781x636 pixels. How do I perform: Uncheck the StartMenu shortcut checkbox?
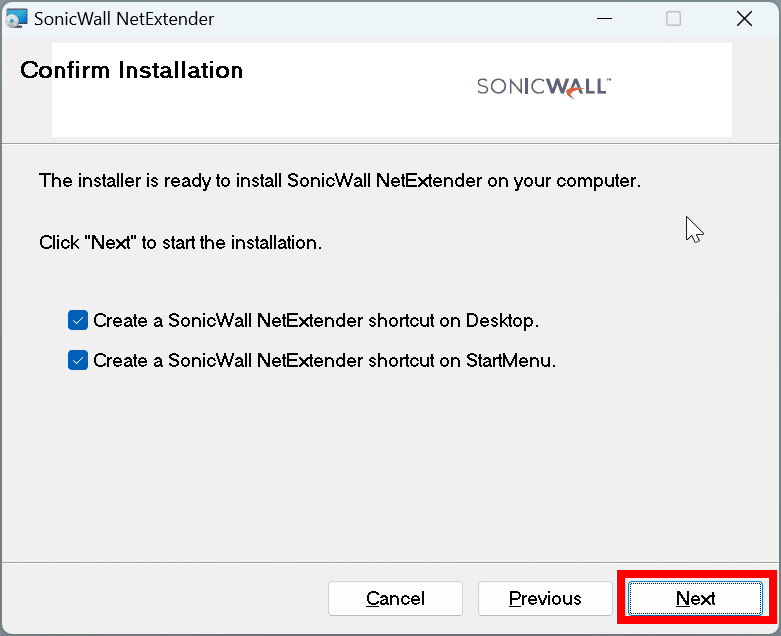78,360
